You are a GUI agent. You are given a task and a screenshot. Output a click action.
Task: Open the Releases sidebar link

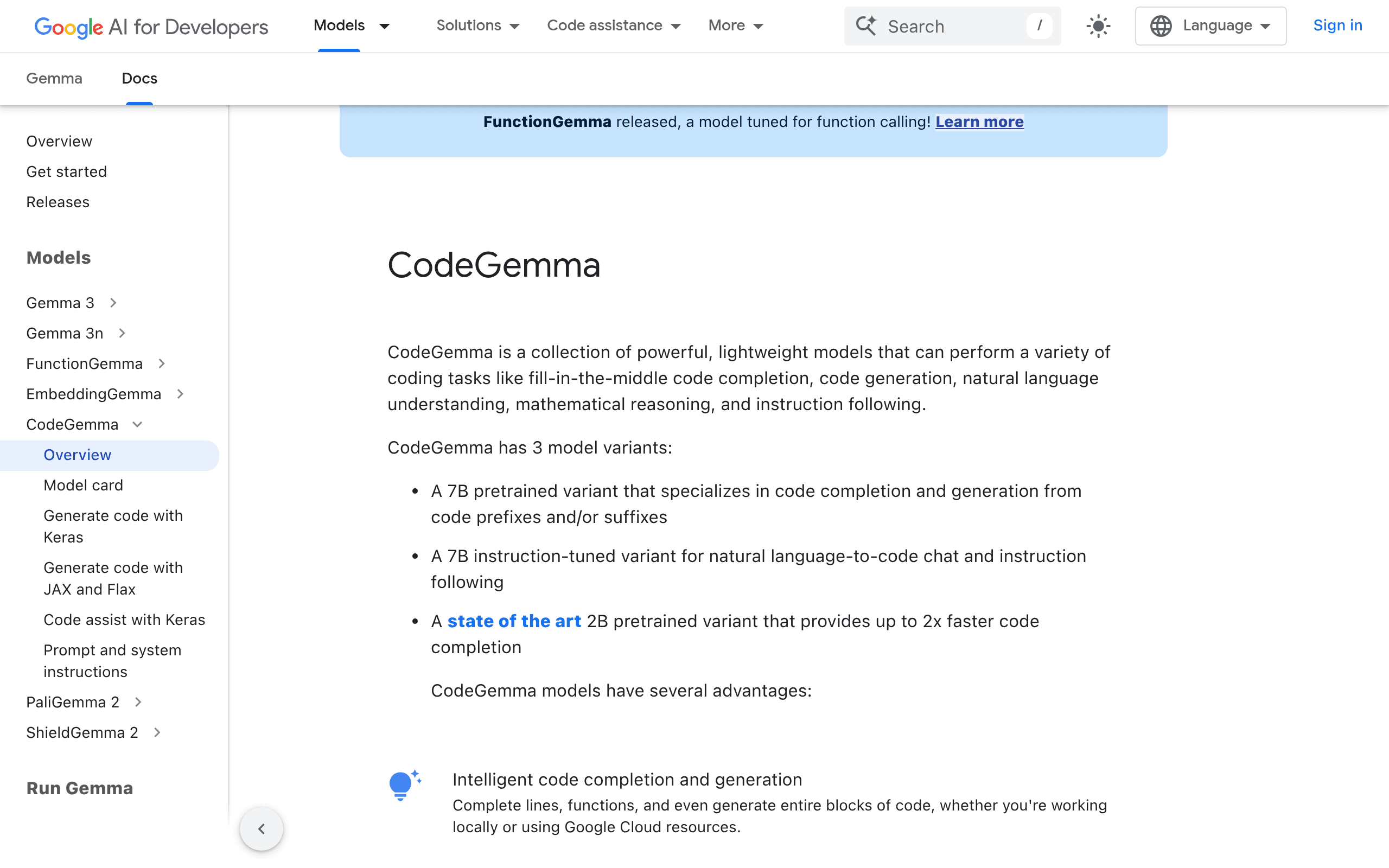click(x=58, y=202)
